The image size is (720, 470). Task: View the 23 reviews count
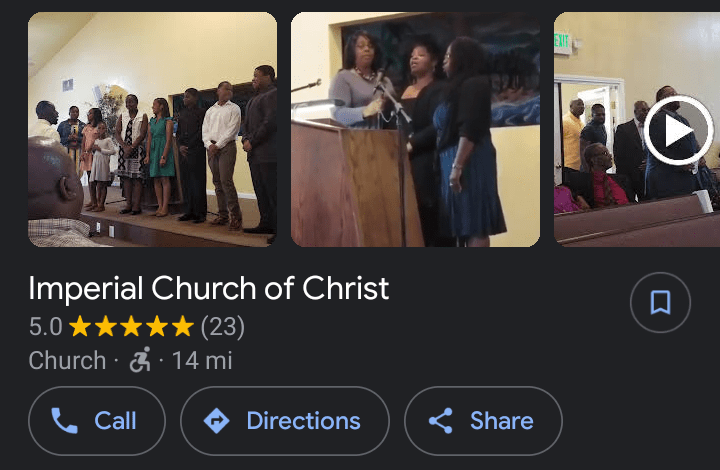223,327
